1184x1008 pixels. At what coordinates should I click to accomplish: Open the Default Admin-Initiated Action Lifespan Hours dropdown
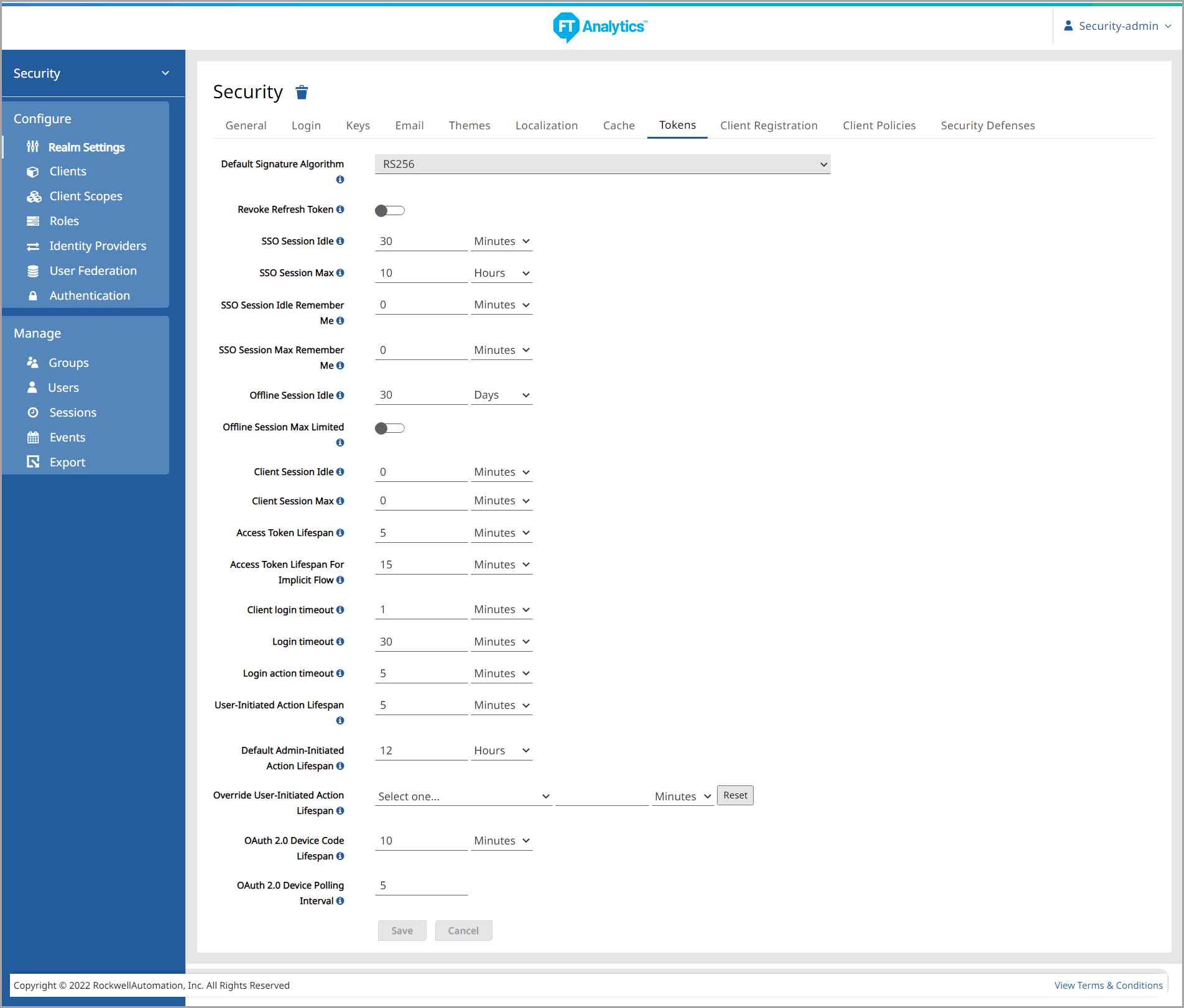point(502,751)
